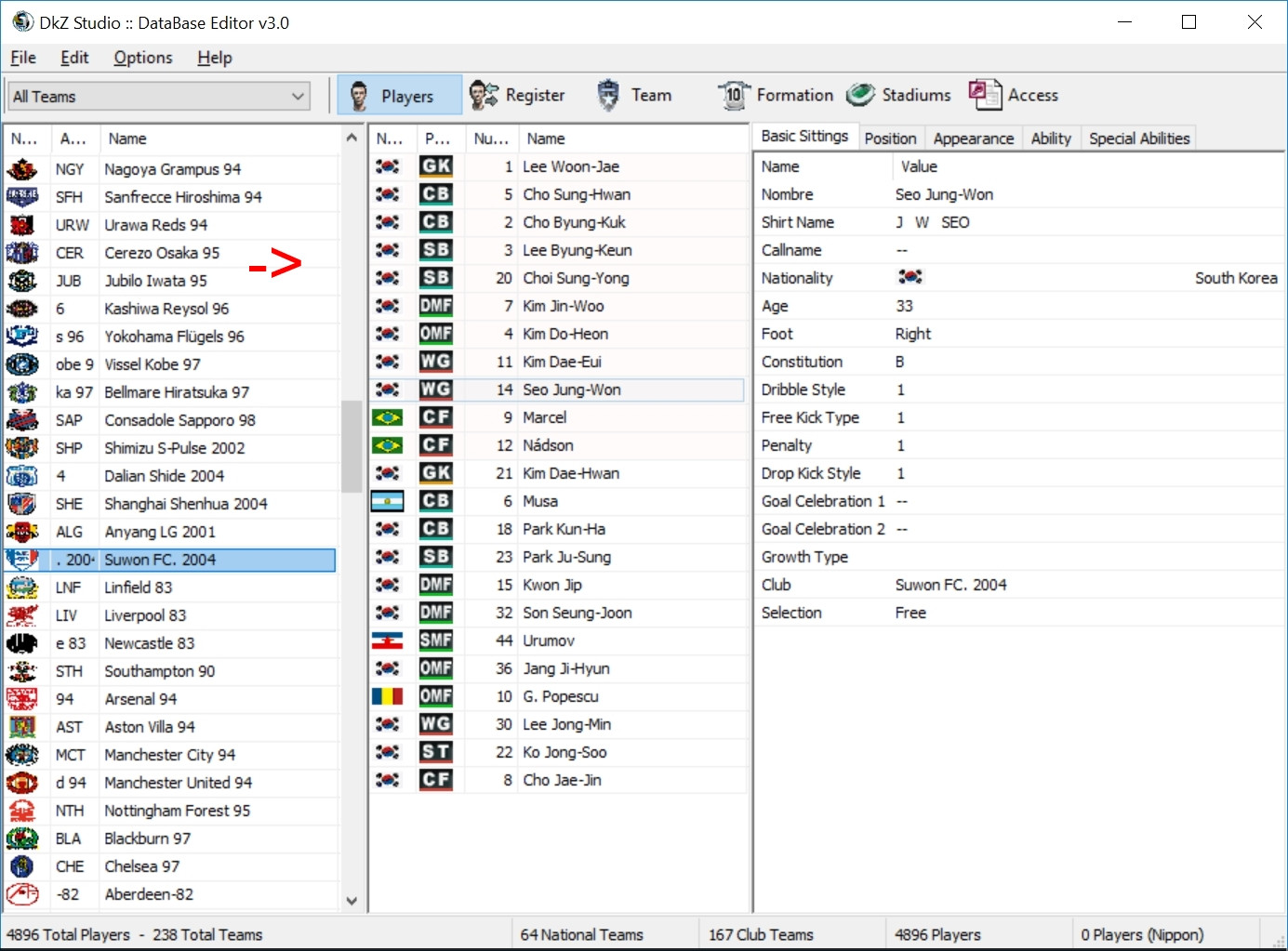
Task: Click the Nagoya Grampus 94 team logo
Action: (x=22, y=169)
